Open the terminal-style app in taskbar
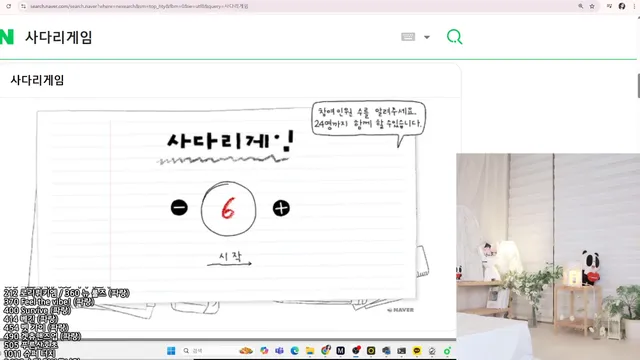Image resolution: width=640 pixels, height=360 pixels. (402, 351)
